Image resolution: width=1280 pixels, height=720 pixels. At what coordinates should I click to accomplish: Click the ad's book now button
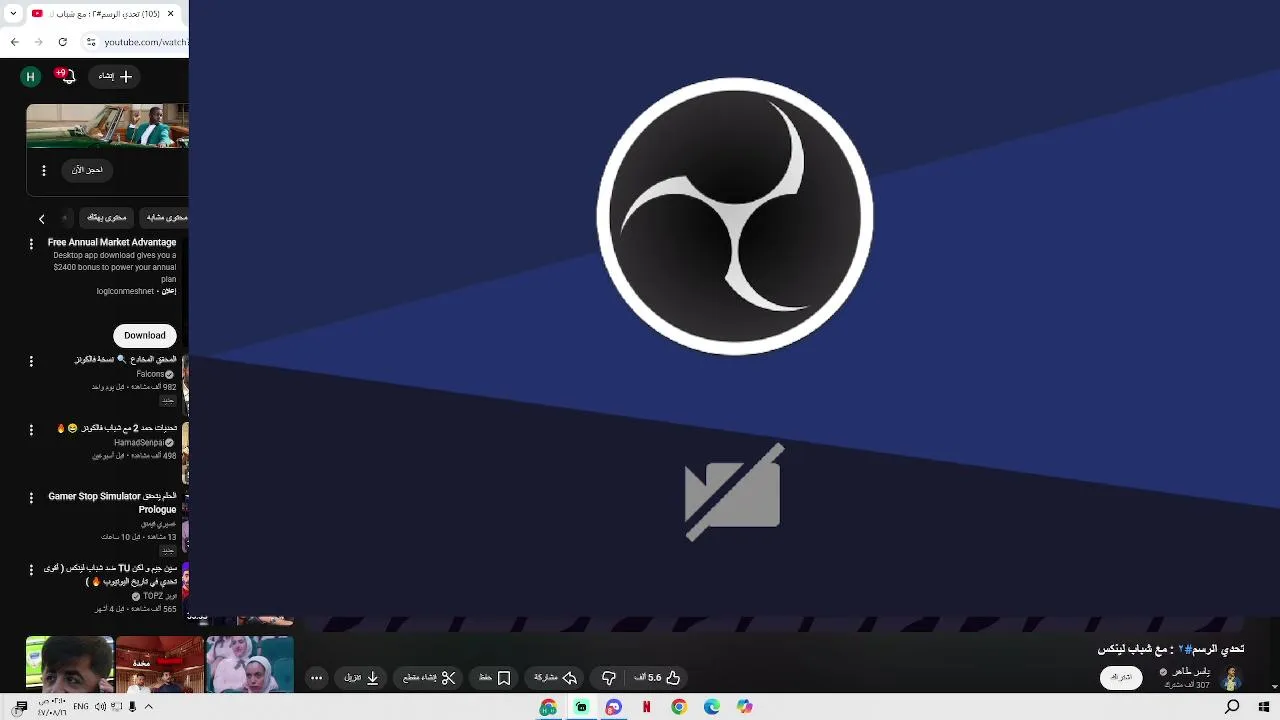87,170
